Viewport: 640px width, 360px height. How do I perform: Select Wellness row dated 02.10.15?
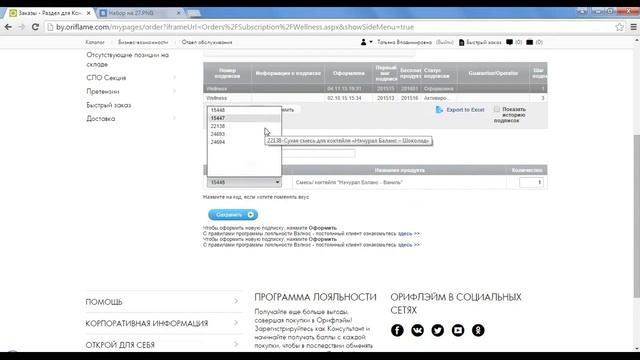point(375,98)
